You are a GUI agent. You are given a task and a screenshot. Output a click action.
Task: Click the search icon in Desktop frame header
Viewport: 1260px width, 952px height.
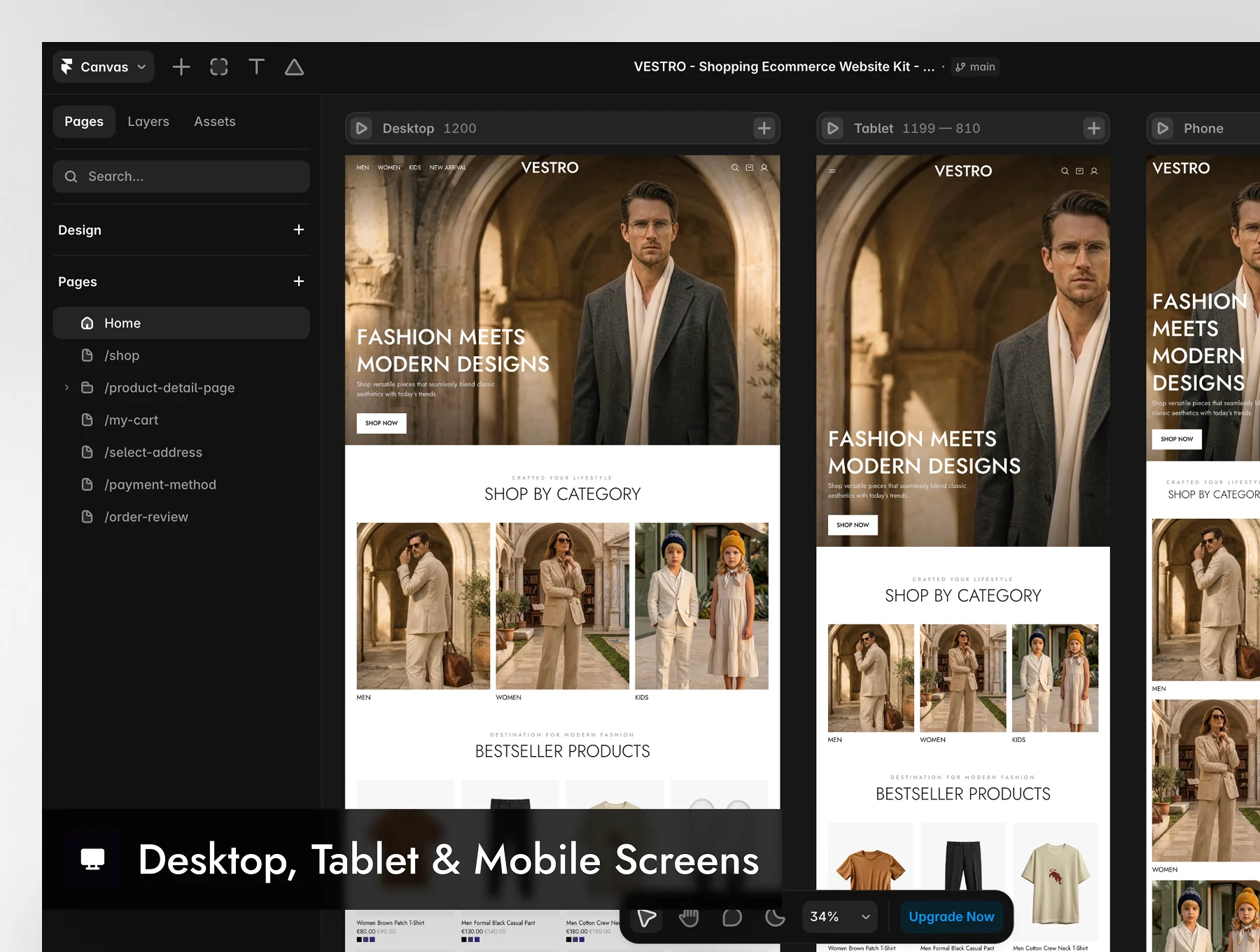click(735, 167)
